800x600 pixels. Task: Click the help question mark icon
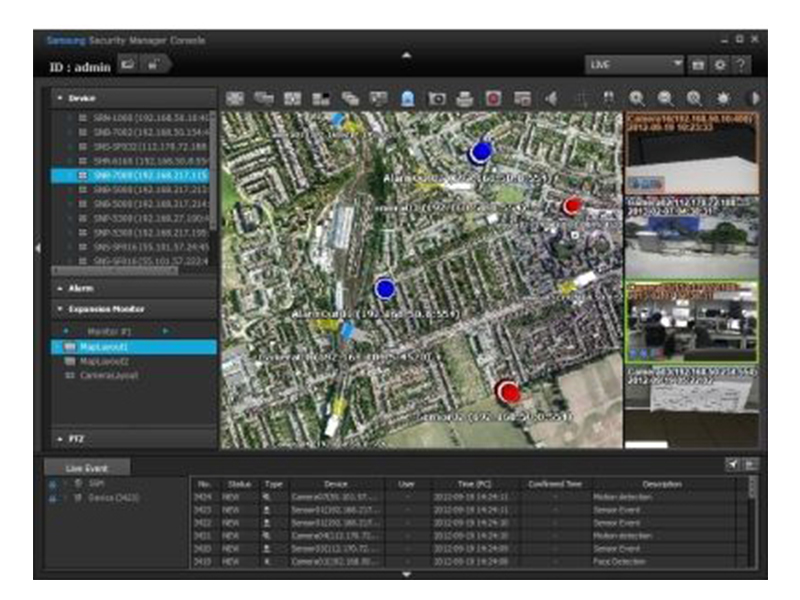point(741,64)
